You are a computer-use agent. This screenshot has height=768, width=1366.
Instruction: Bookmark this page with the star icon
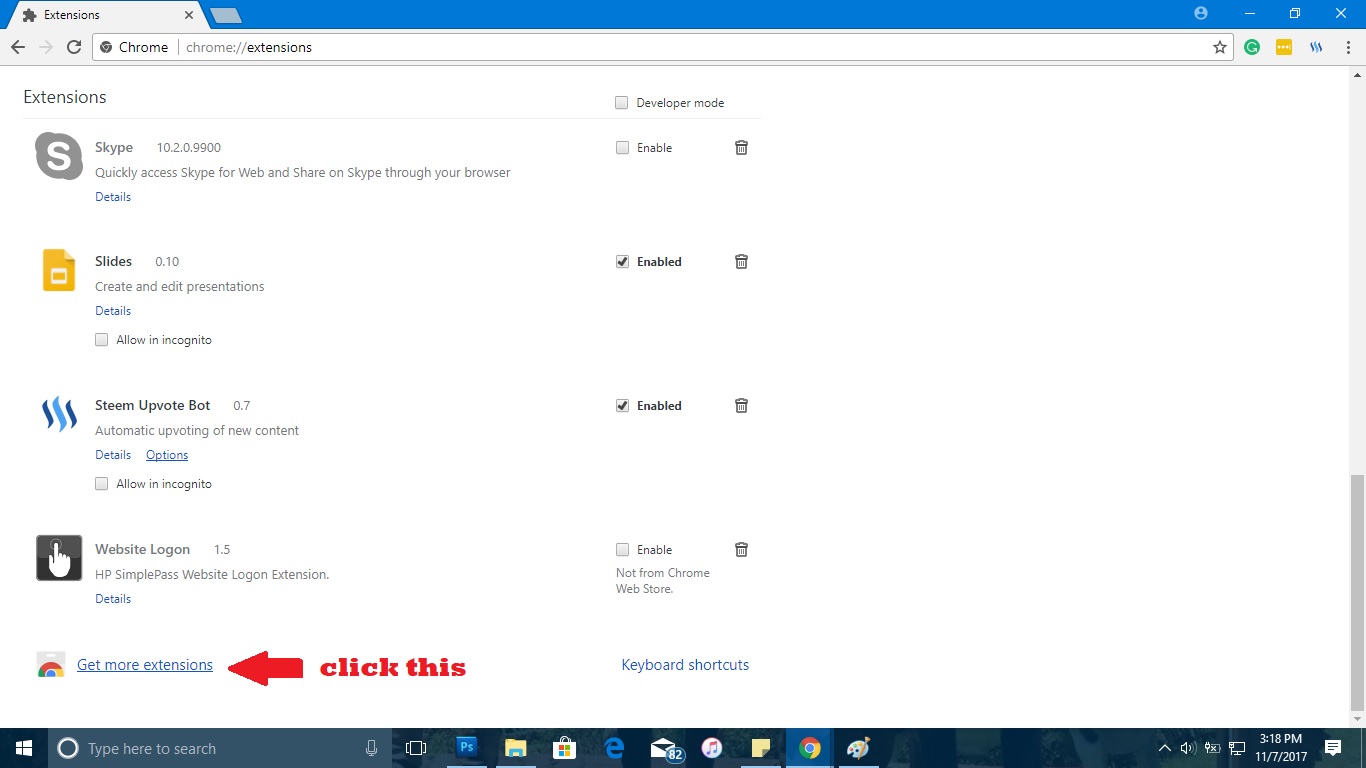click(1220, 47)
